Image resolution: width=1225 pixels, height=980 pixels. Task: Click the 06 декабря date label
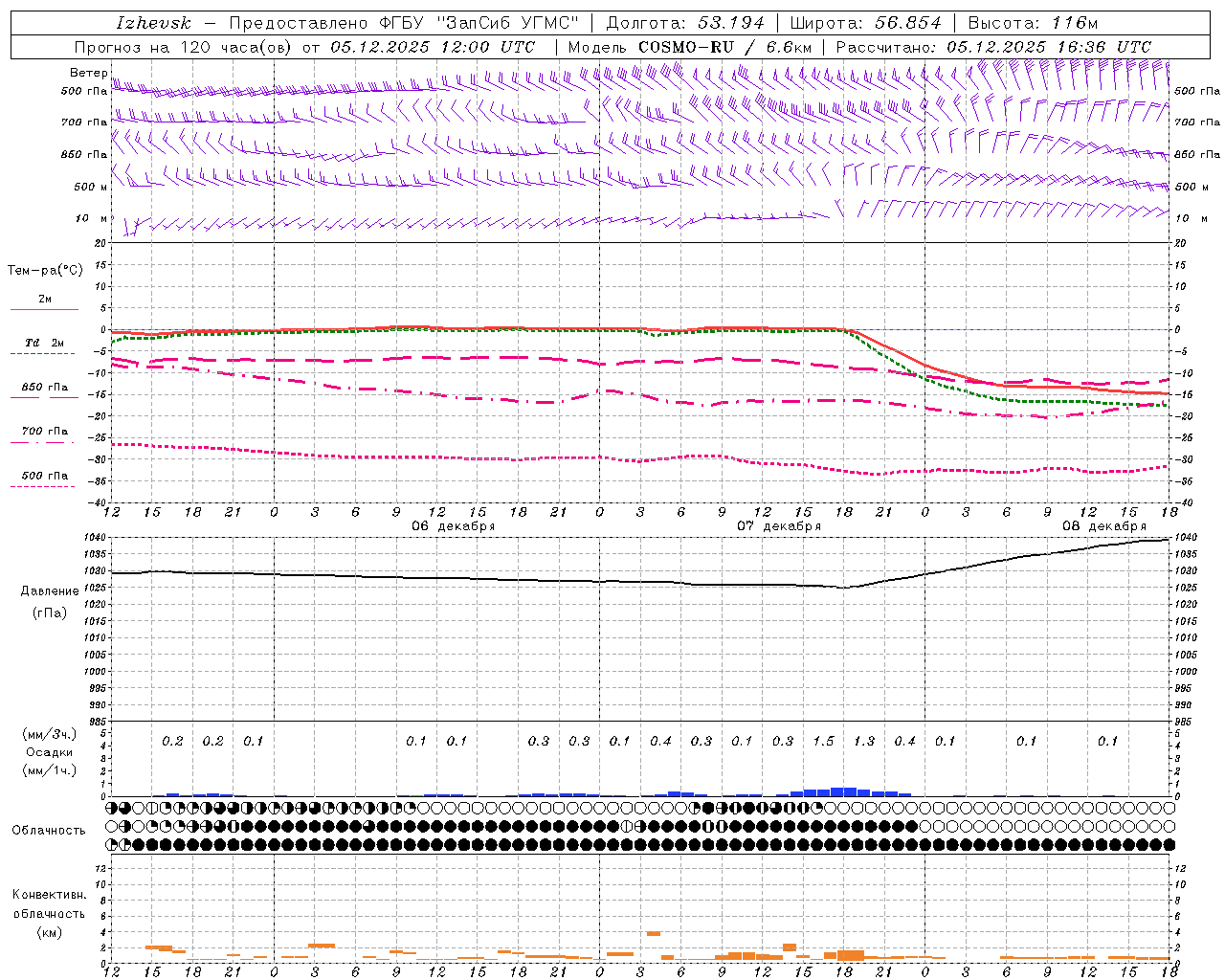click(453, 526)
